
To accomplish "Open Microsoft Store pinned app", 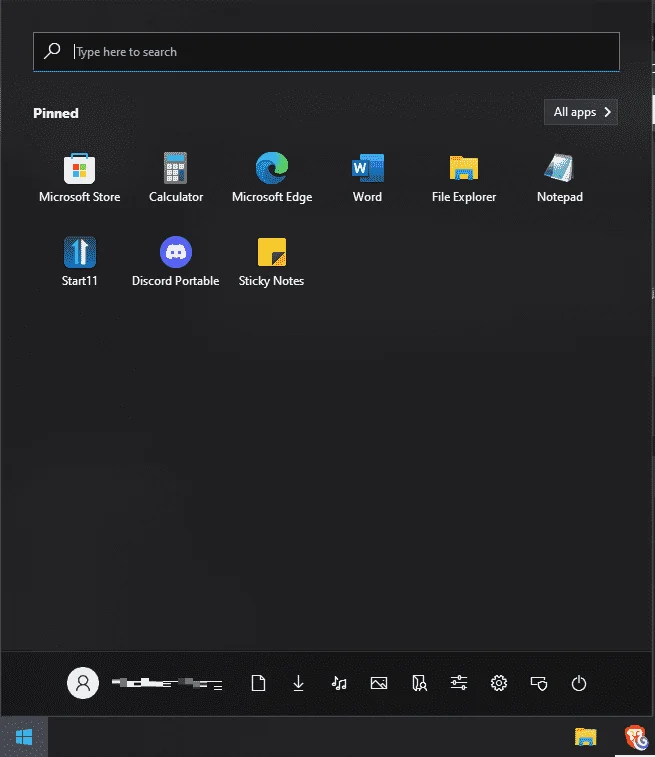I will (80, 178).
